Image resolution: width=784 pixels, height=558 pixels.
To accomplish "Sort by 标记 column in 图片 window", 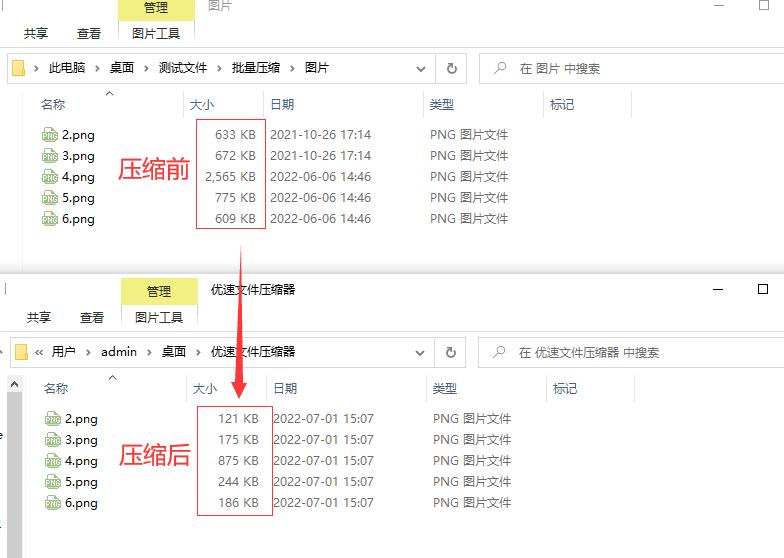I will click(x=562, y=104).
